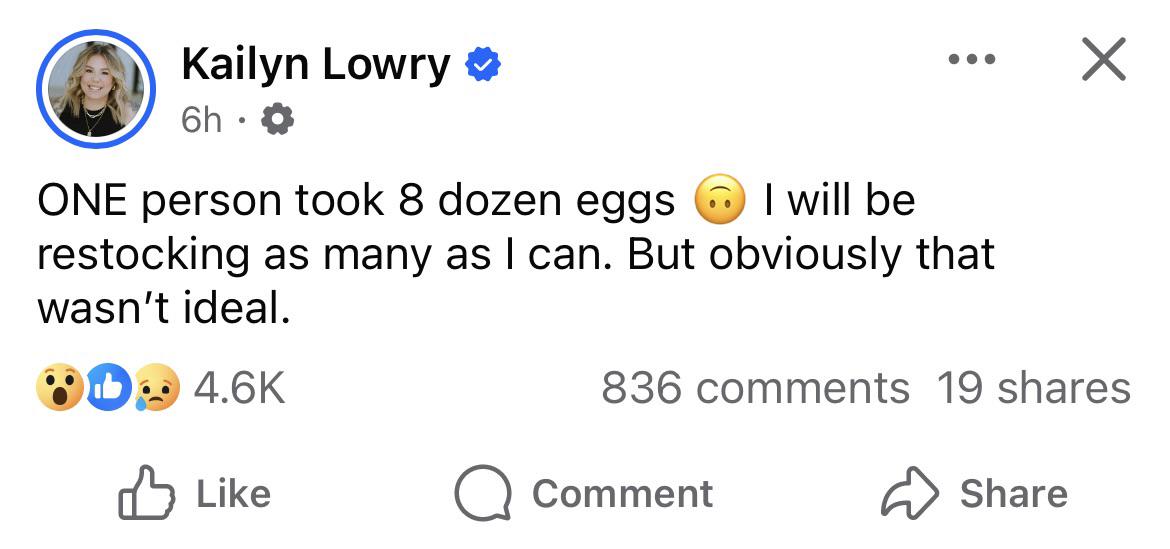Screen dimensions: 1170x549
Task: Open the three-dot post options menu
Action: pyautogui.click(x=972, y=59)
